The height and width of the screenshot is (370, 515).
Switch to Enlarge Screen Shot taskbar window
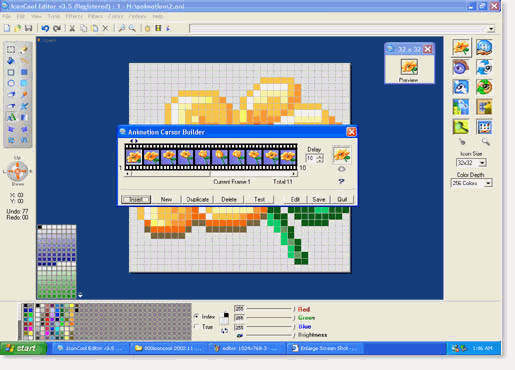[325, 348]
